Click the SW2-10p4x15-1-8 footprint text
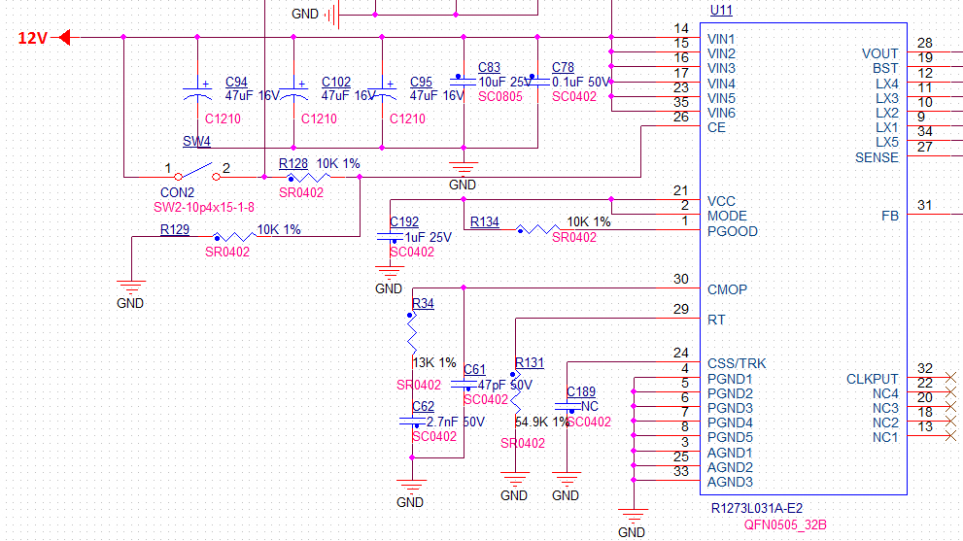Viewport: 963px width, 541px height. (x=204, y=208)
